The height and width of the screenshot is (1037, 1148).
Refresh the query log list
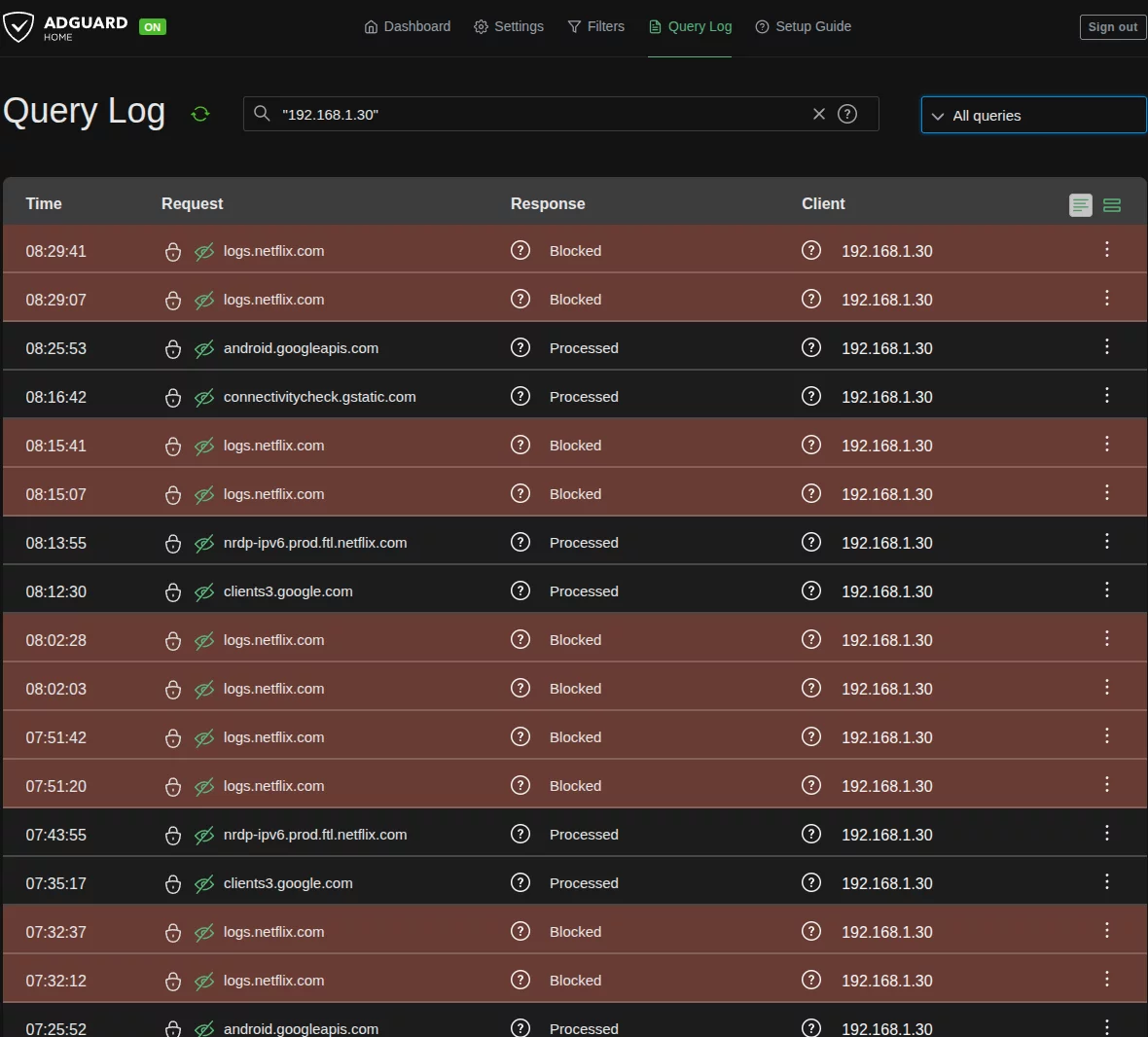pos(199,114)
